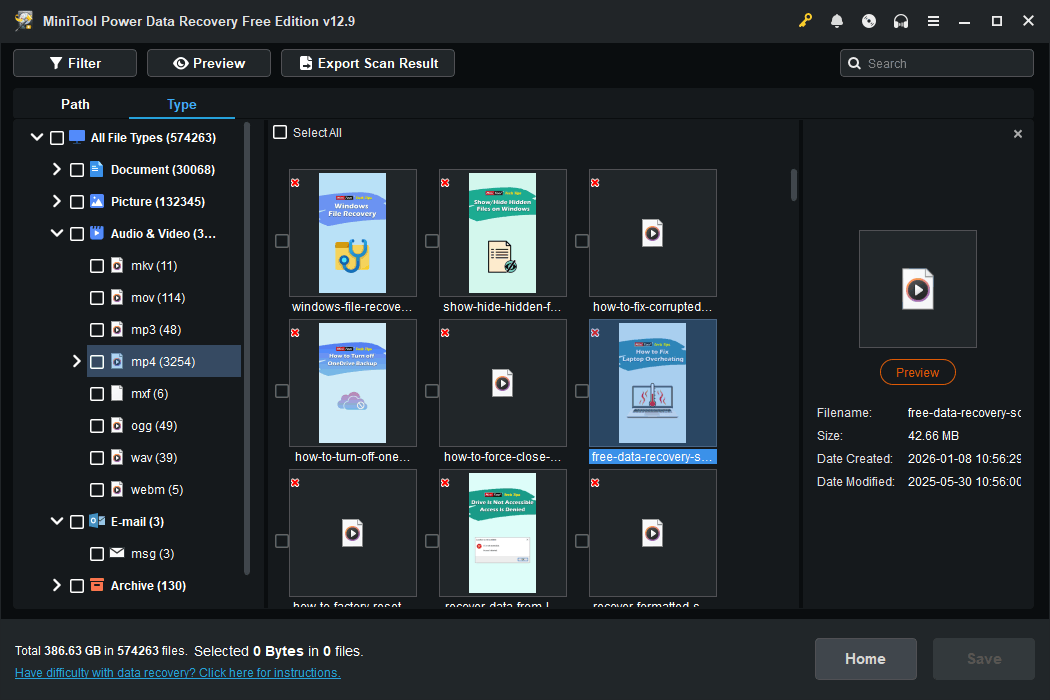Click the wav file type icon
Viewport: 1050px width, 700px height.
pyautogui.click(x=117, y=458)
